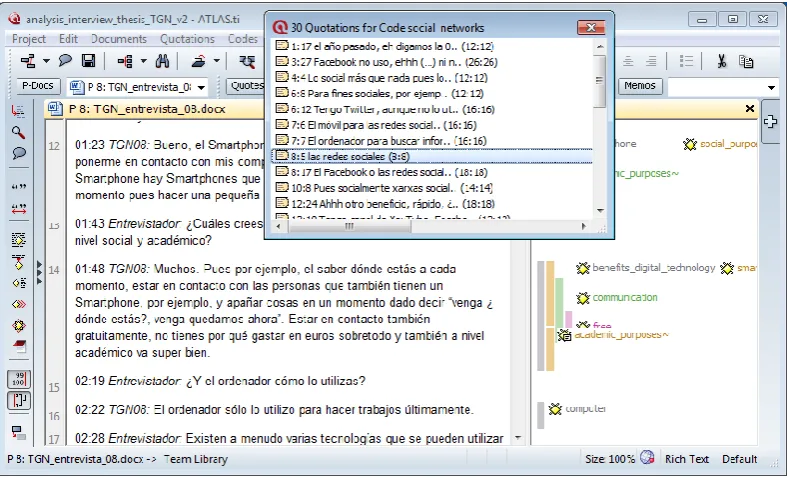Toggle line numbers 99/100 button
The width and height of the screenshot is (787, 478).
click(19, 380)
